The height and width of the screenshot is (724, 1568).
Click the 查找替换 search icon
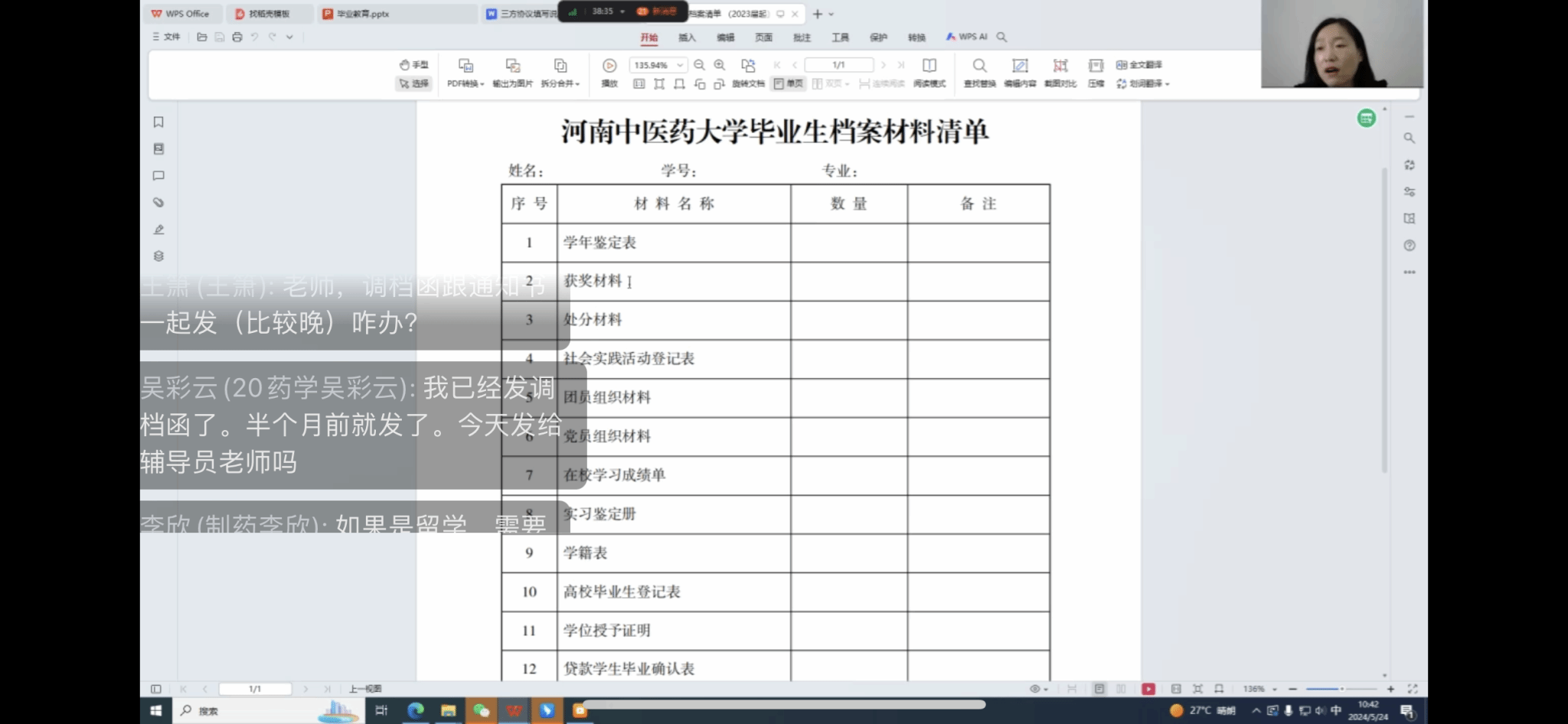click(x=979, y=67)
